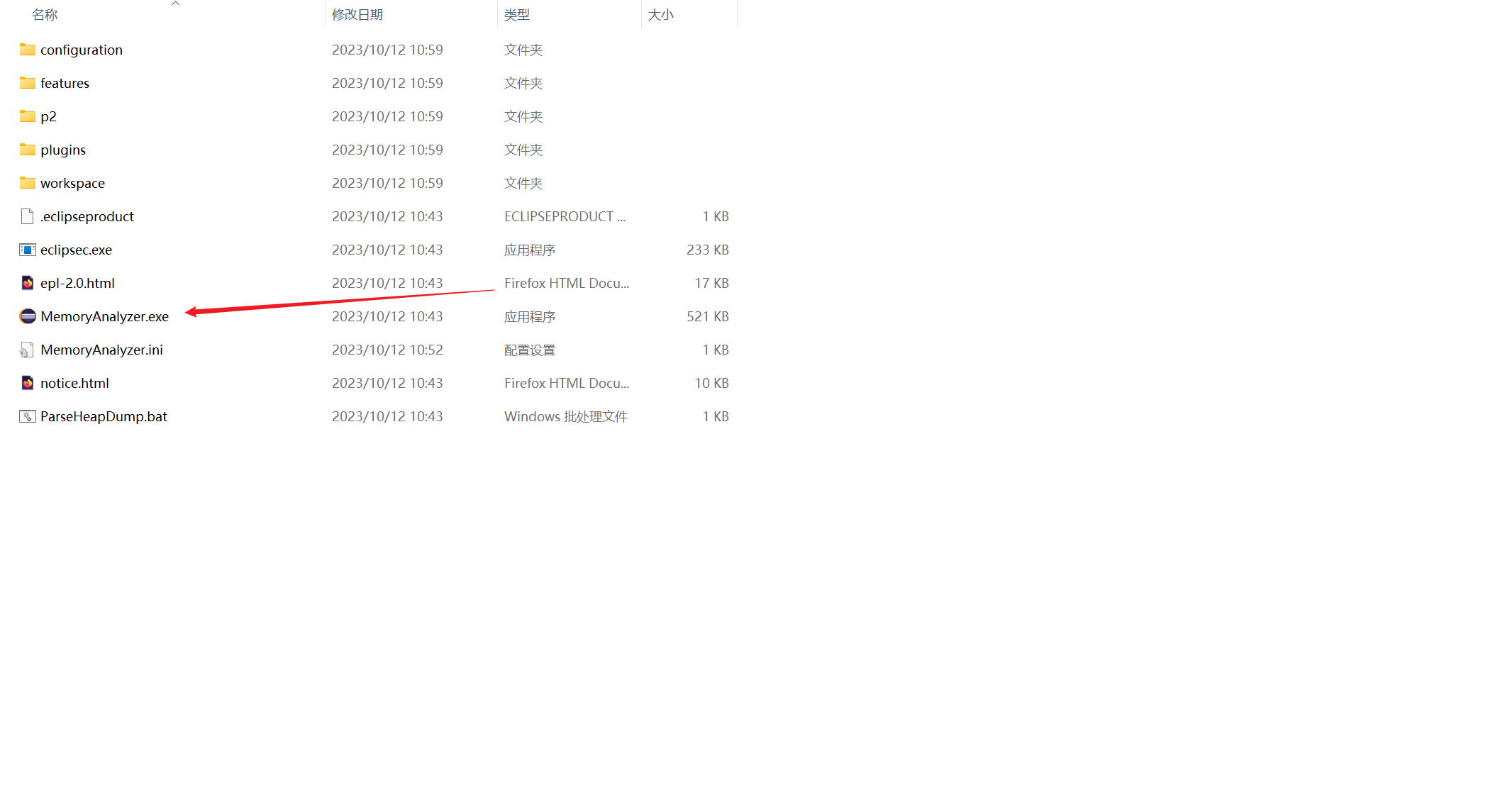Select the ParseHeapDump.bat file name
This screenshot has height=812, width=1505.
(x=104, y=416)
